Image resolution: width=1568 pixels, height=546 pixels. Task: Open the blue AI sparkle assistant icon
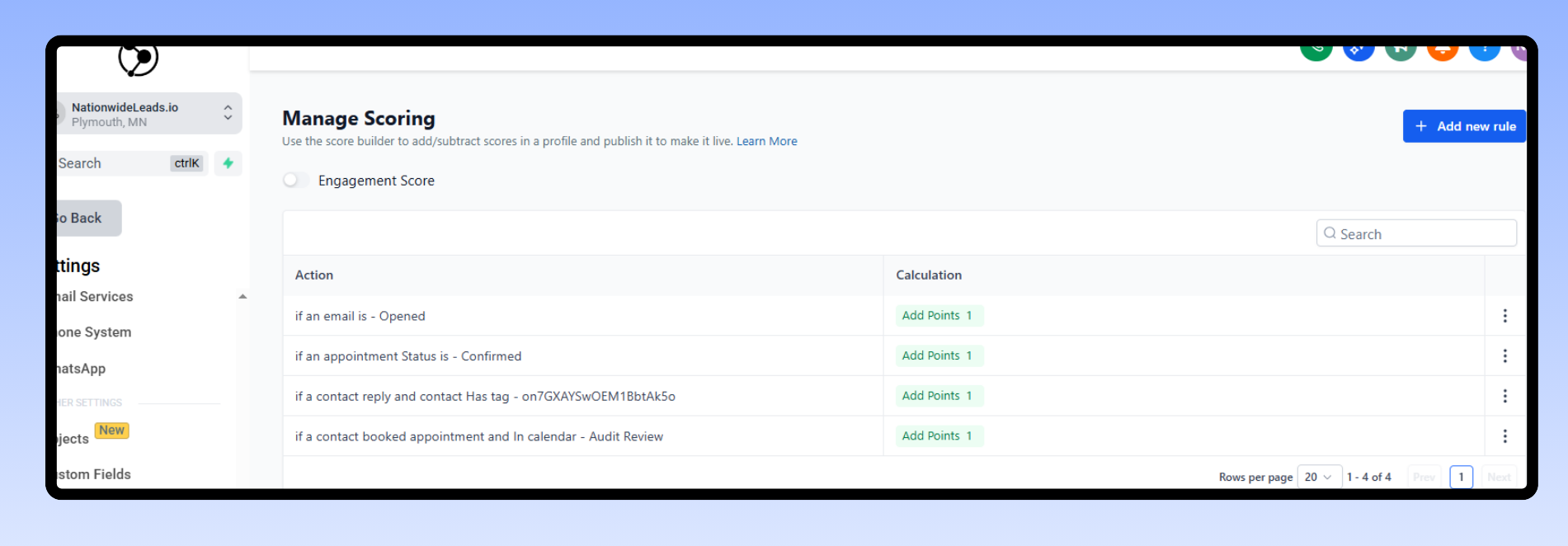pos(1358,50)
